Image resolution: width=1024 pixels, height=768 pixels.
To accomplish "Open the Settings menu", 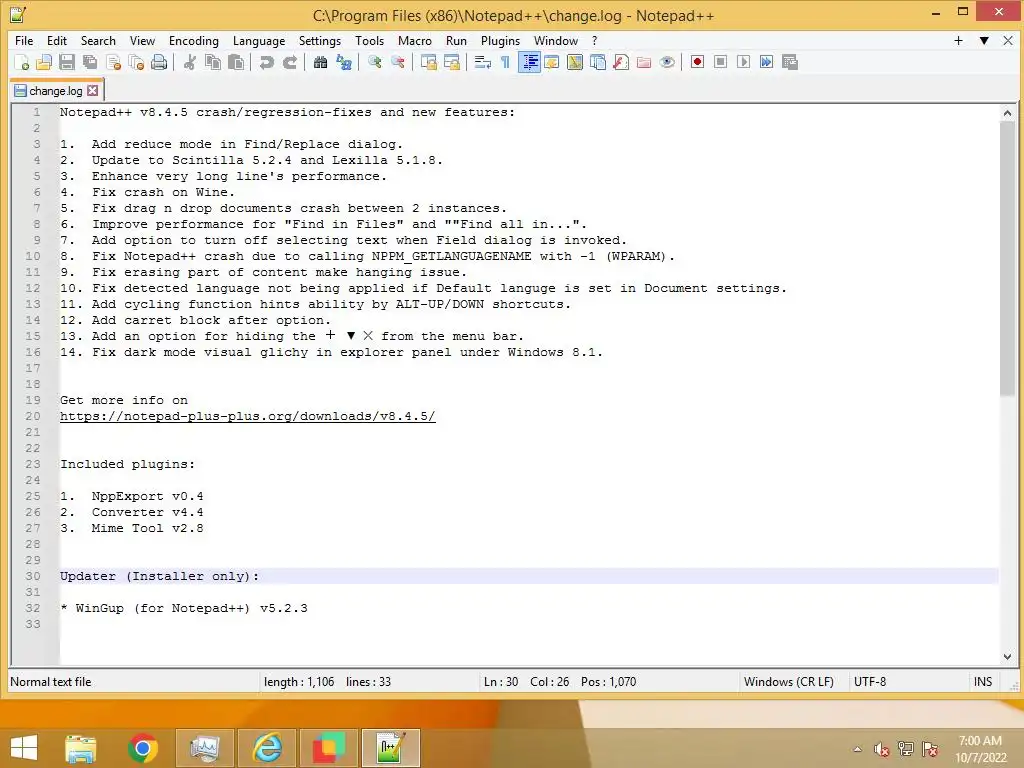I will coord(319,40).
